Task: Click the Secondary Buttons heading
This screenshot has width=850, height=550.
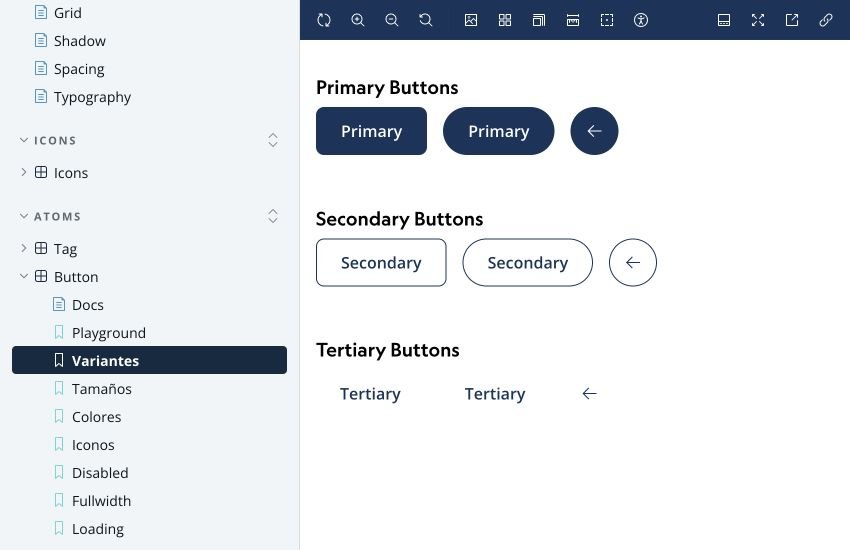Action: pyautogui.click(x=400, y=219)
